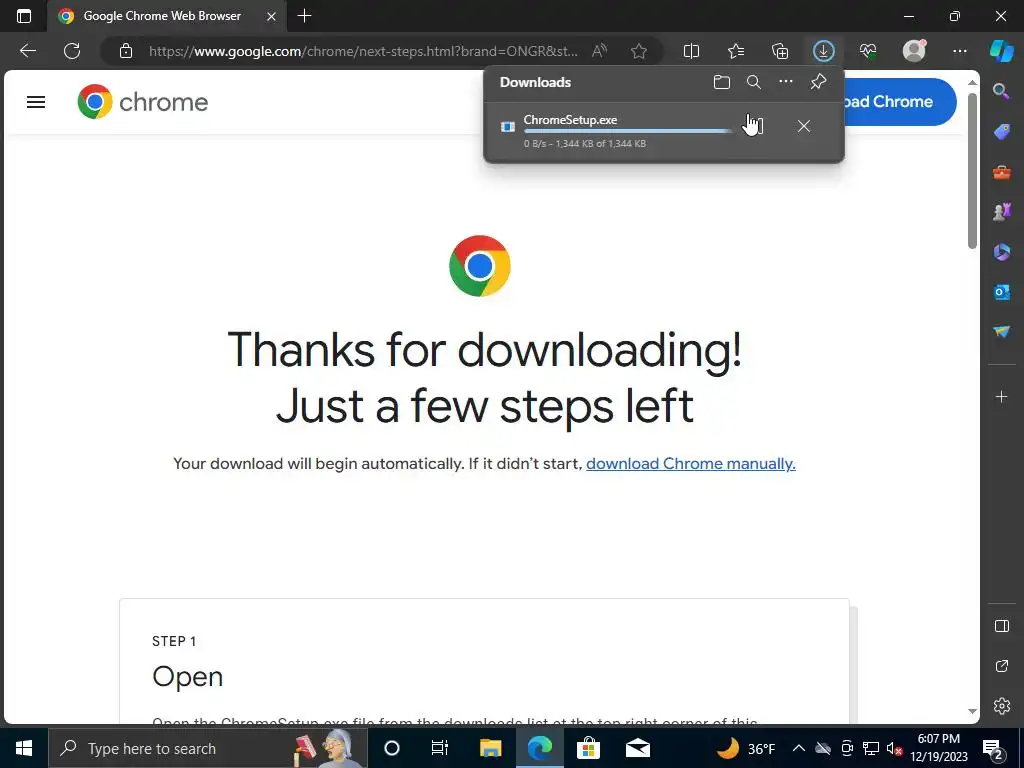Click the chrome logo in header
The height and width of the screenshot is (768, 1024).
(x=142, y=102)
